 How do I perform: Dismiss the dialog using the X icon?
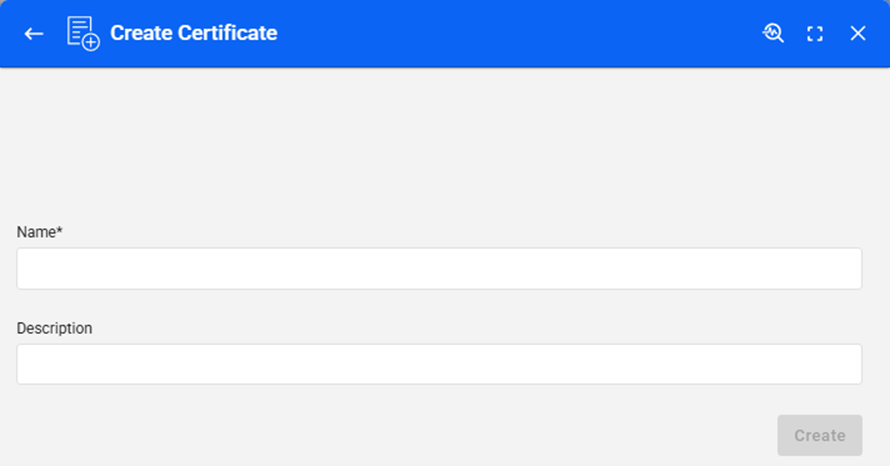click(x=858, y=34)
